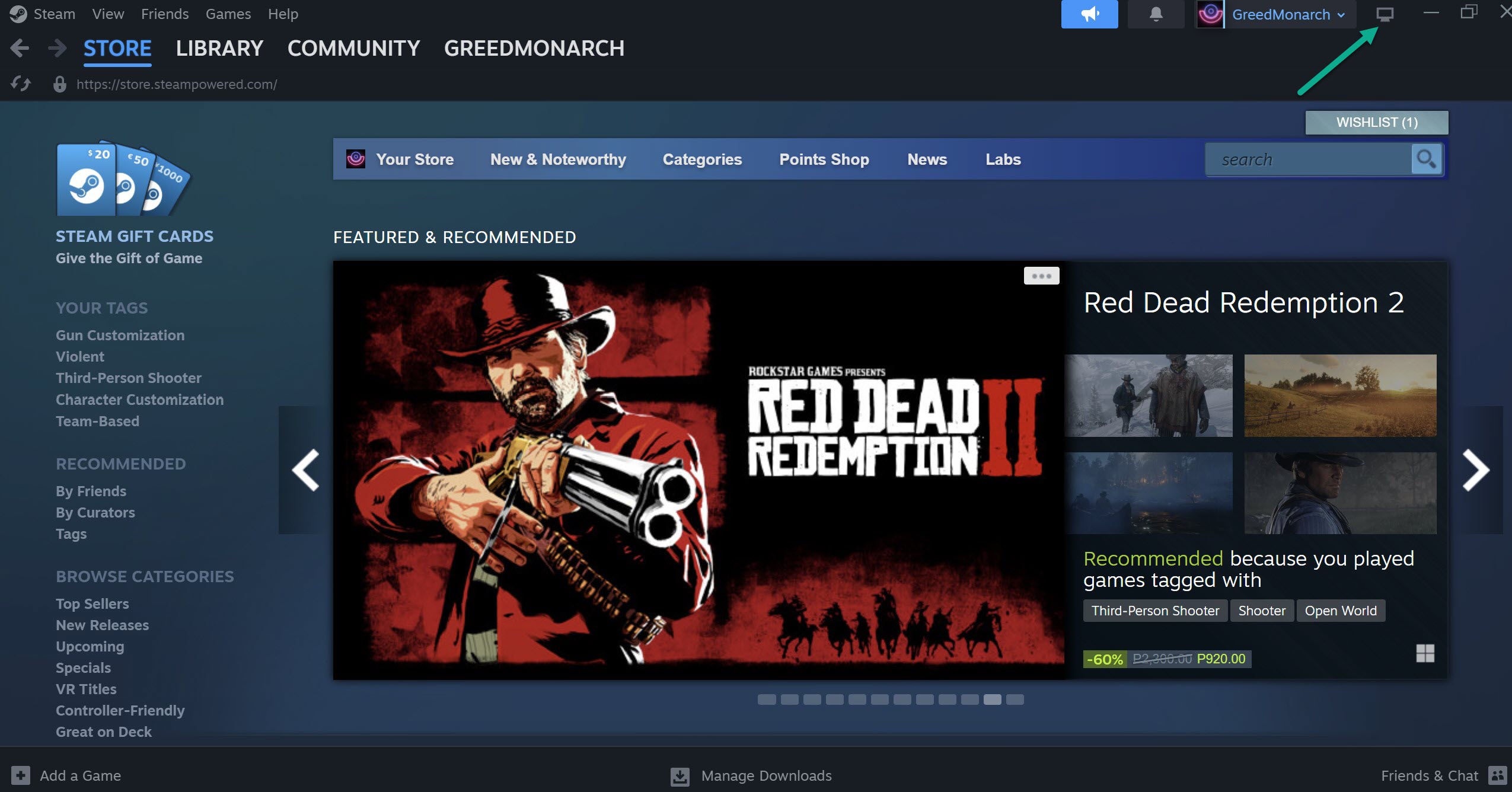The width and height of the screenshot is (1512, 792).
Task: Reload the page with the refresh icon
Action: click(x=21, y=84)
